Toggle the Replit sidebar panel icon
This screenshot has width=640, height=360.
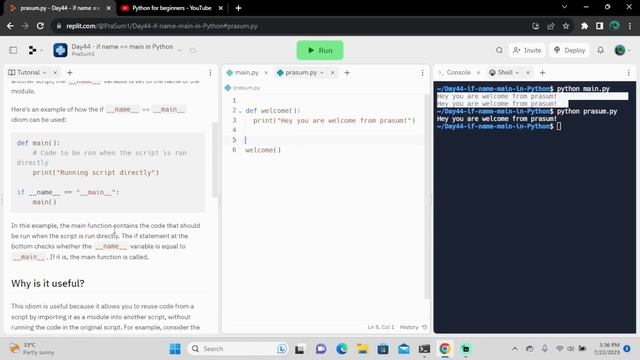(x=13, y=50)
